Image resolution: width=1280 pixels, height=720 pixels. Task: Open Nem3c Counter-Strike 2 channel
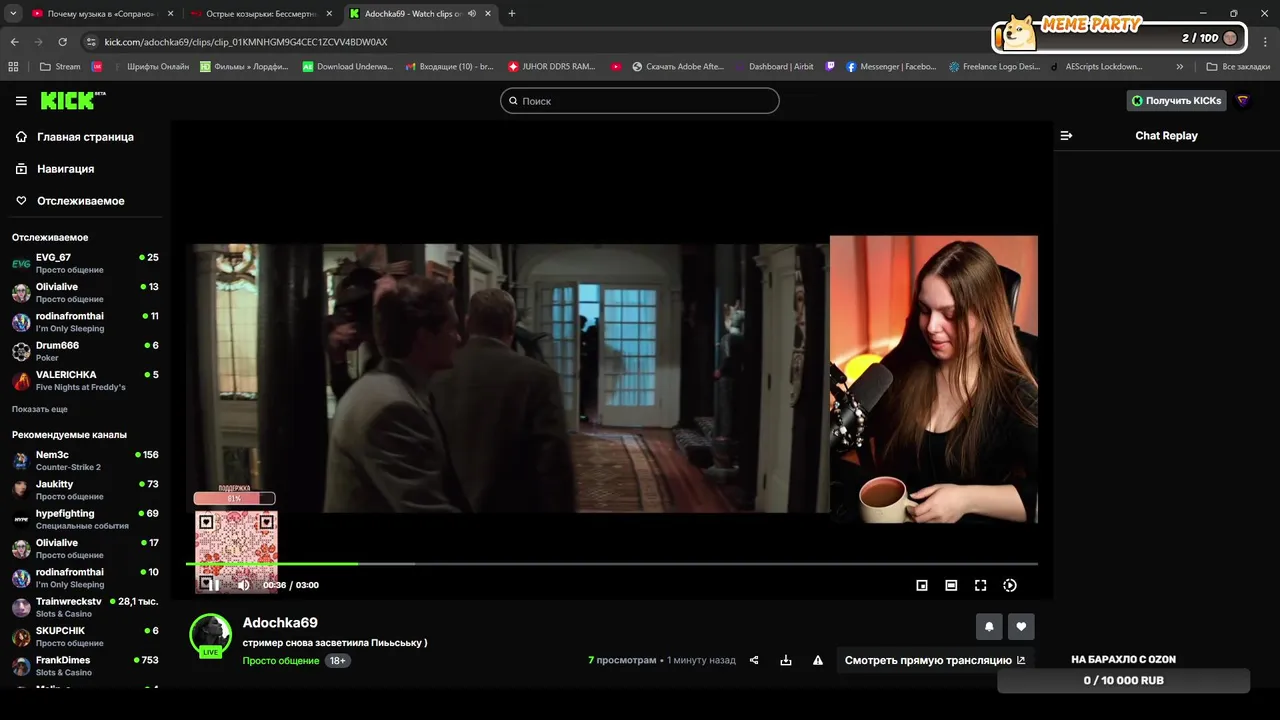tap(85, 460)
